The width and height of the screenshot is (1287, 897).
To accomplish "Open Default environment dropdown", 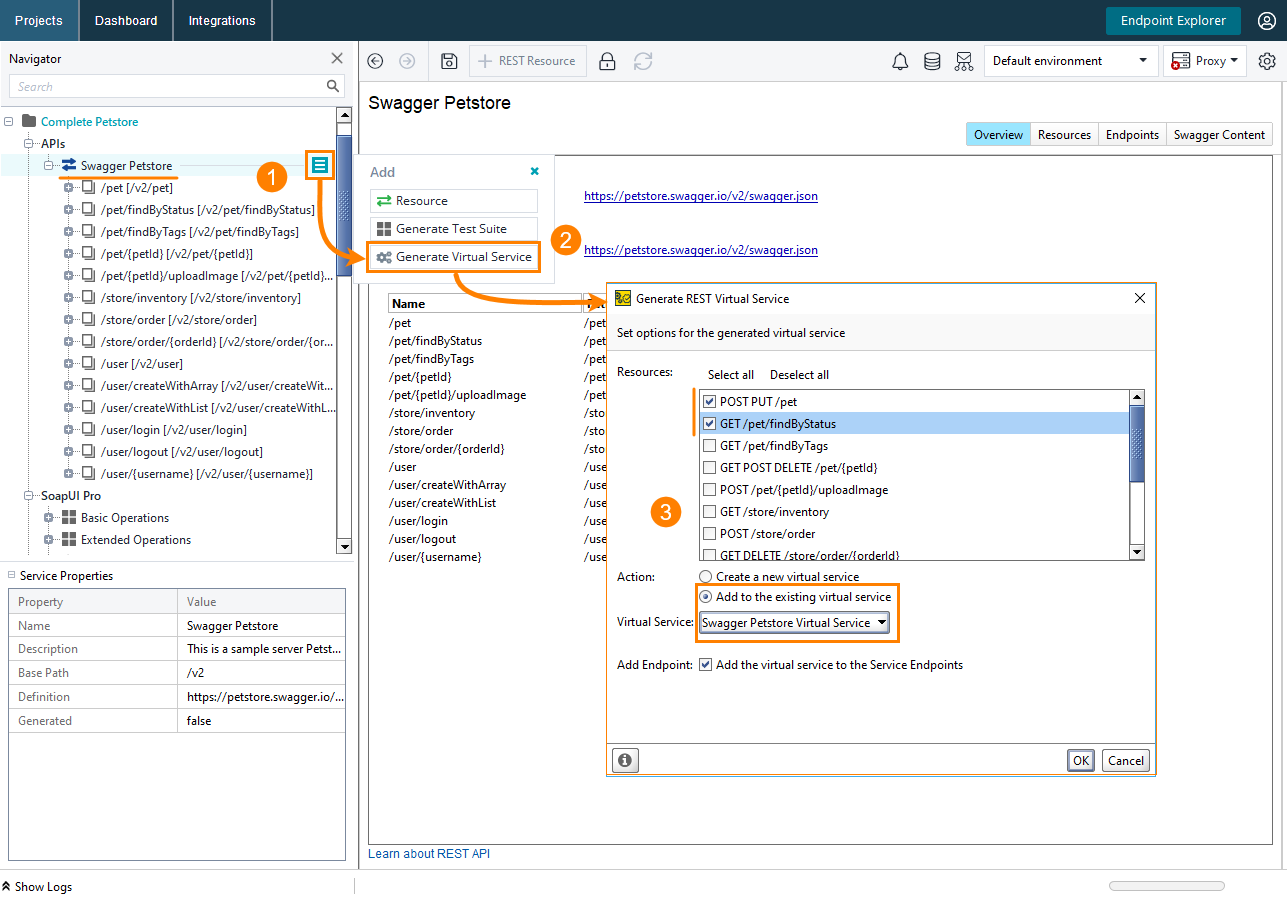I will coord(1070,61).
